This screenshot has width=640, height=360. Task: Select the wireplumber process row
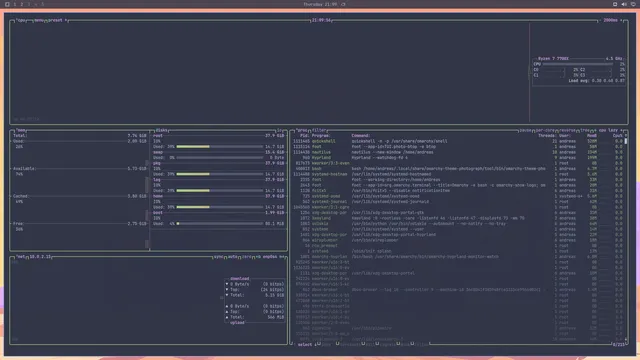458,240
